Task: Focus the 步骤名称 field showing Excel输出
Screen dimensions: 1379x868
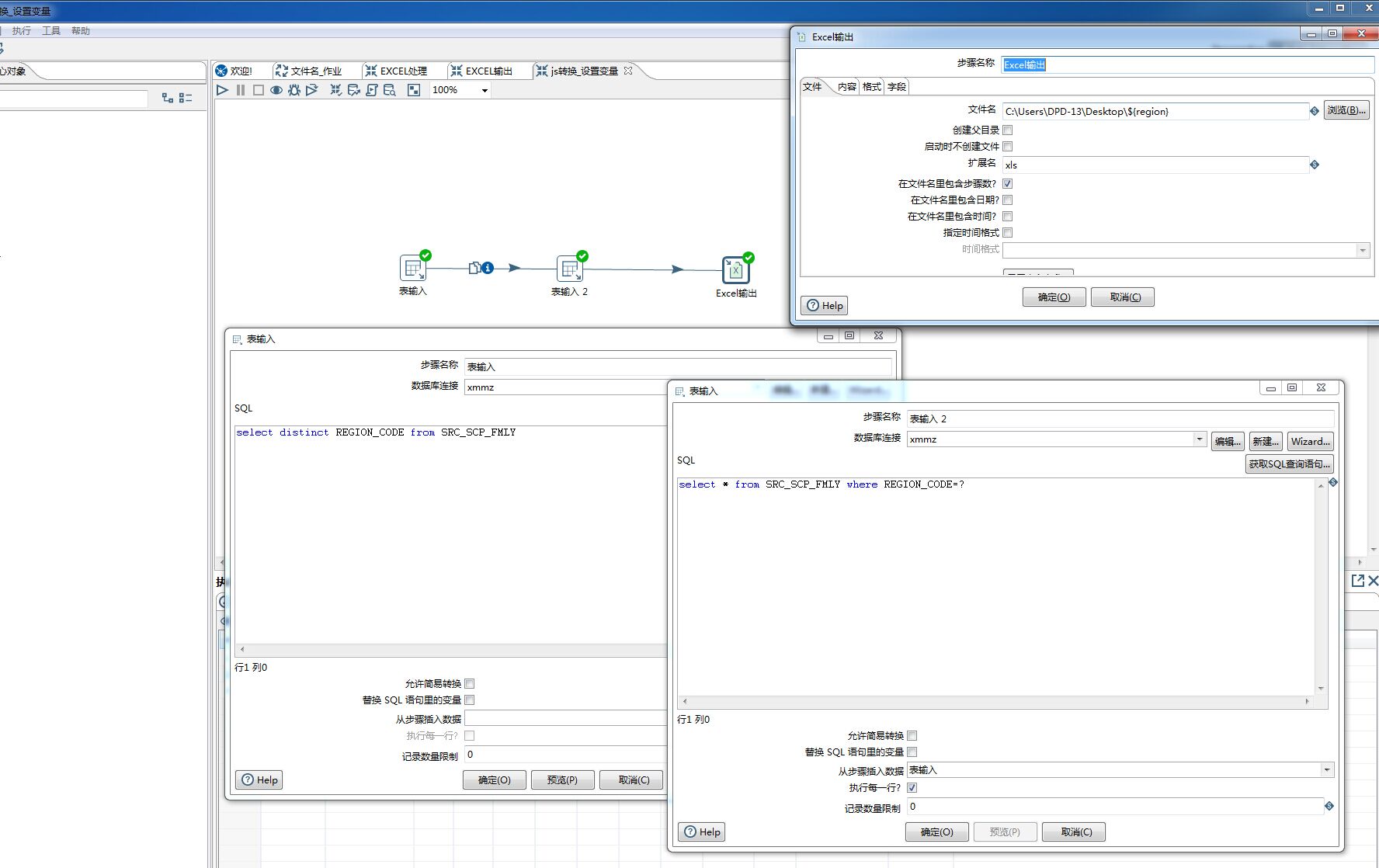Action: coord(1186,64)
